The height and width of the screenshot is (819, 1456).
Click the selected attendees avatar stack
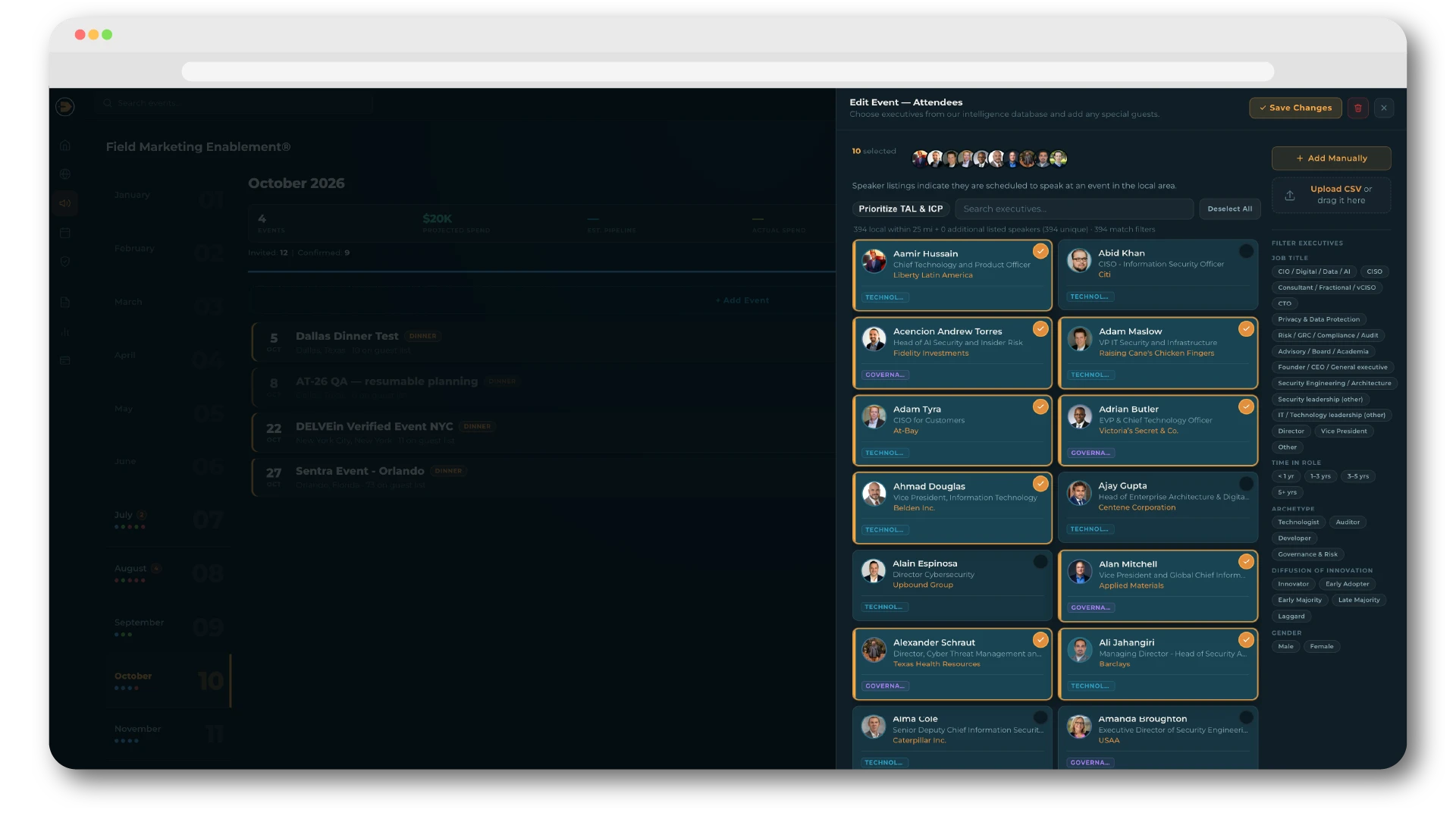(990, 158)
